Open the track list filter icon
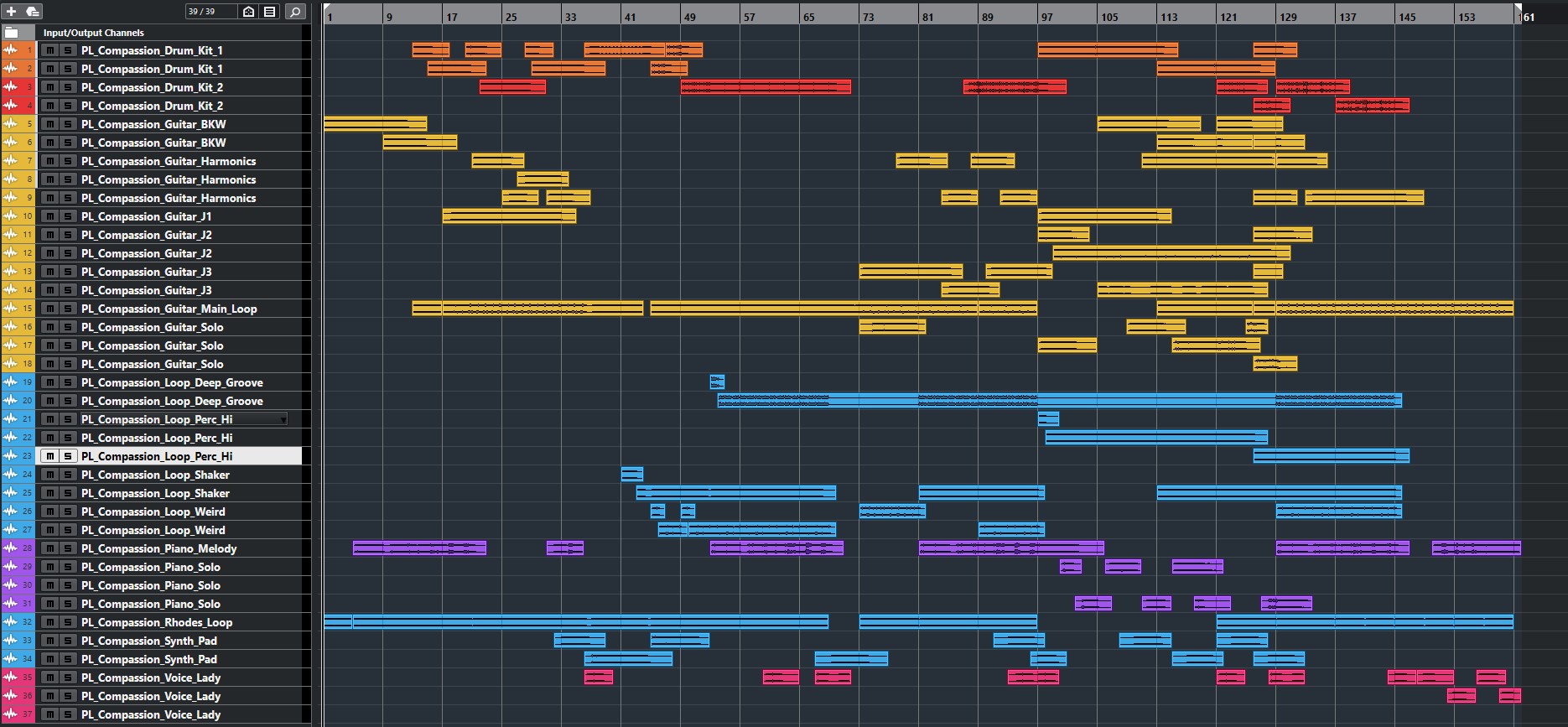The height and width of the screenshot is (727, 1568). pyautogui.click(x=269, y=12)
